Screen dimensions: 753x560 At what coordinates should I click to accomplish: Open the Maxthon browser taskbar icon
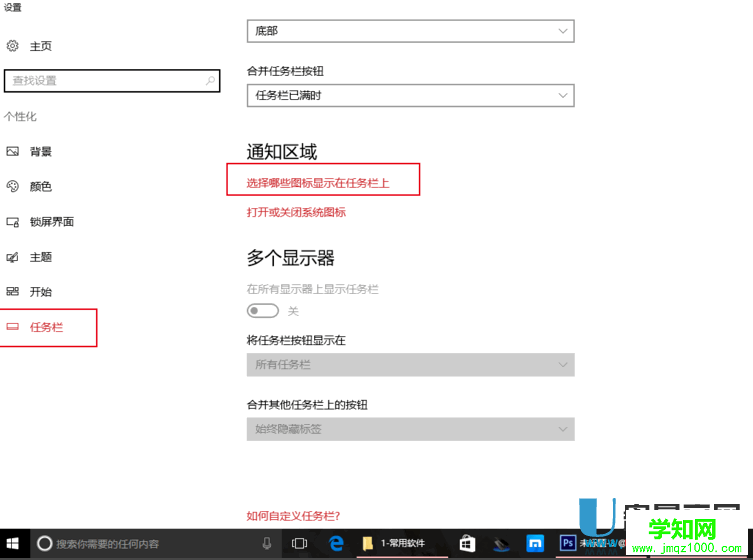click(534, 544)
